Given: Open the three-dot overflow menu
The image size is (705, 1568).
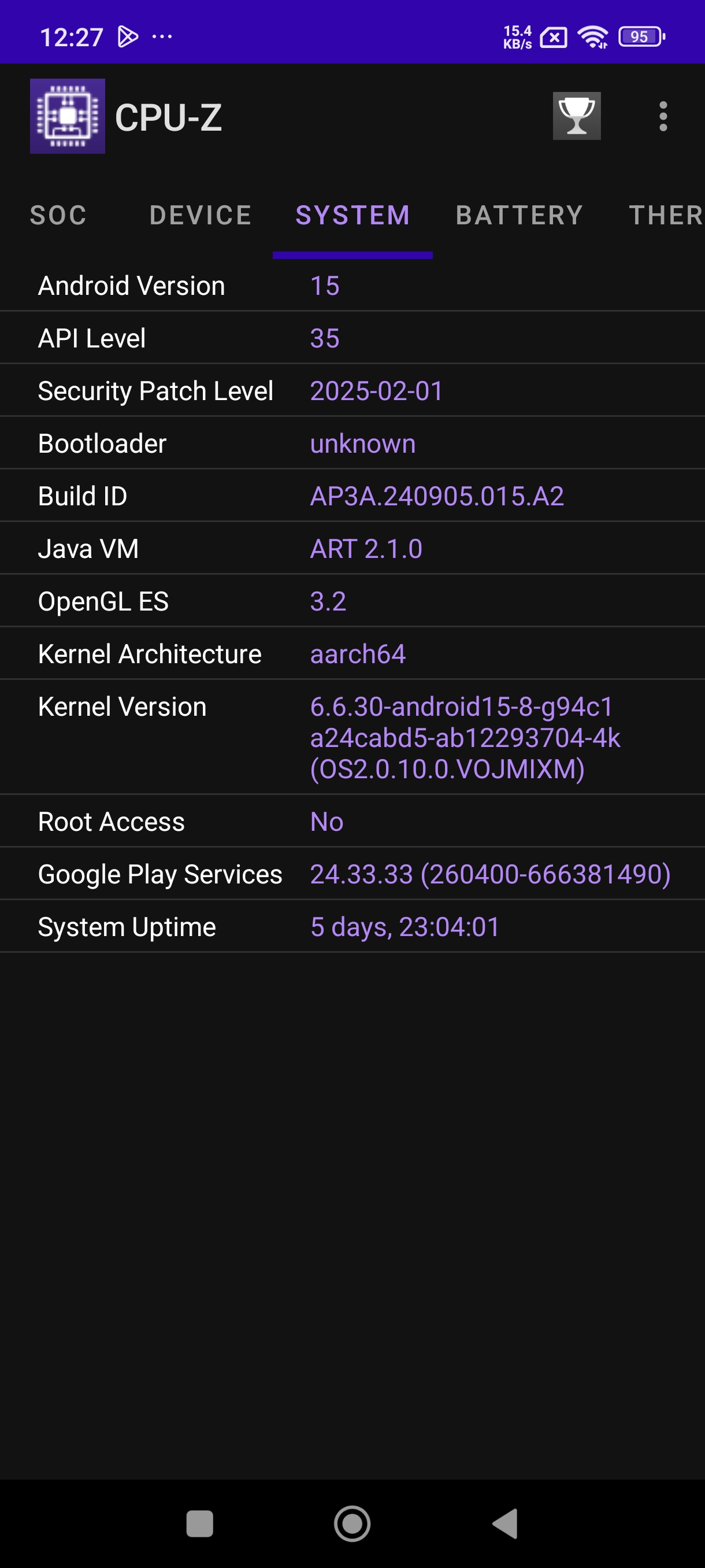Looking at the screenshot, I should click(663, 116).
